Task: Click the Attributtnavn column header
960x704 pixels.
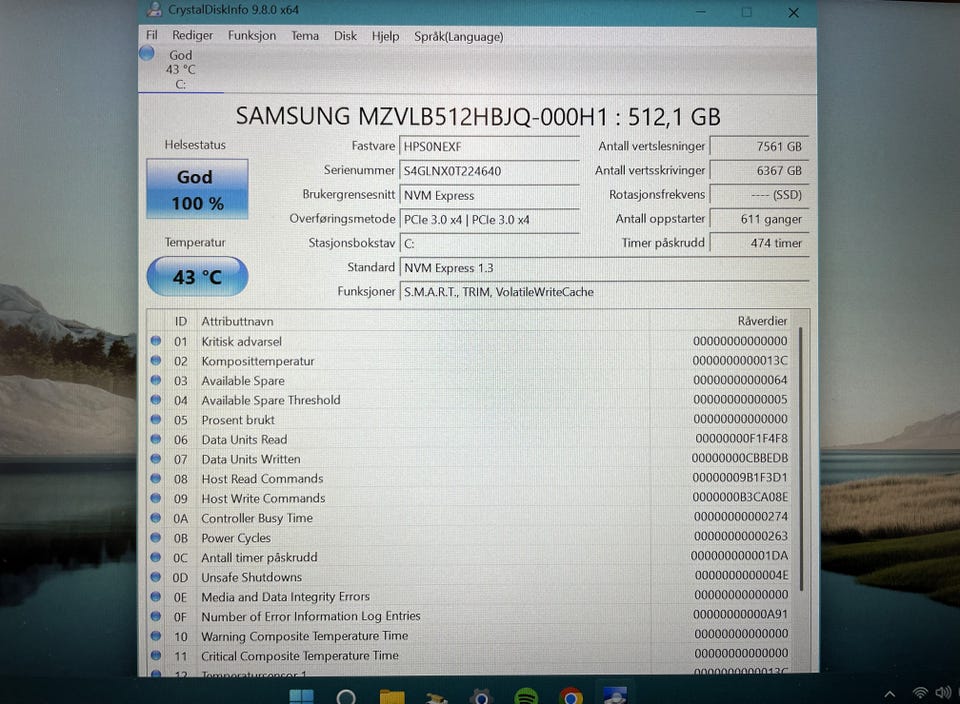Action: coord(238,321)
